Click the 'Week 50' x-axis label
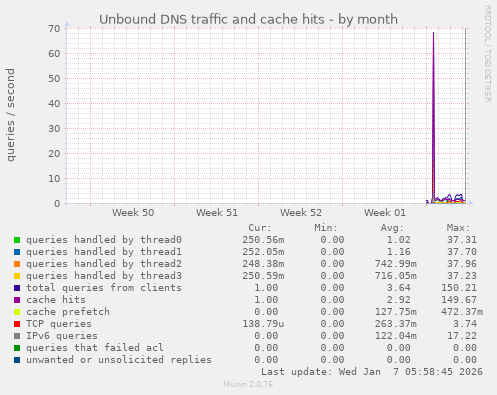The width and height of the screenshot is (497, 395). pyautogui.click(x=133, y=213)
